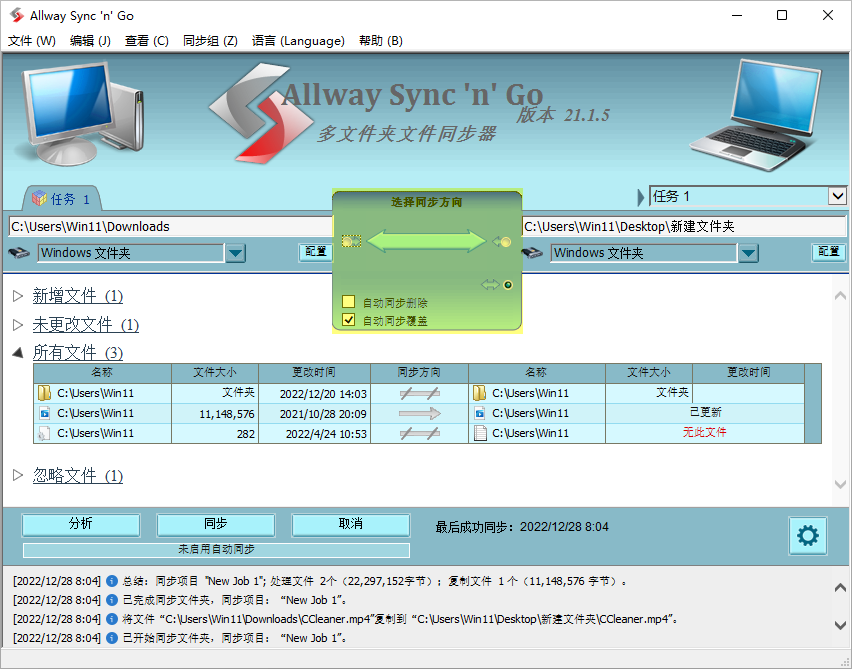Viewport: 852px width, 669px height.
Task: Click the device icon beside left Windows 文件夹
Action: pos(19,253)
